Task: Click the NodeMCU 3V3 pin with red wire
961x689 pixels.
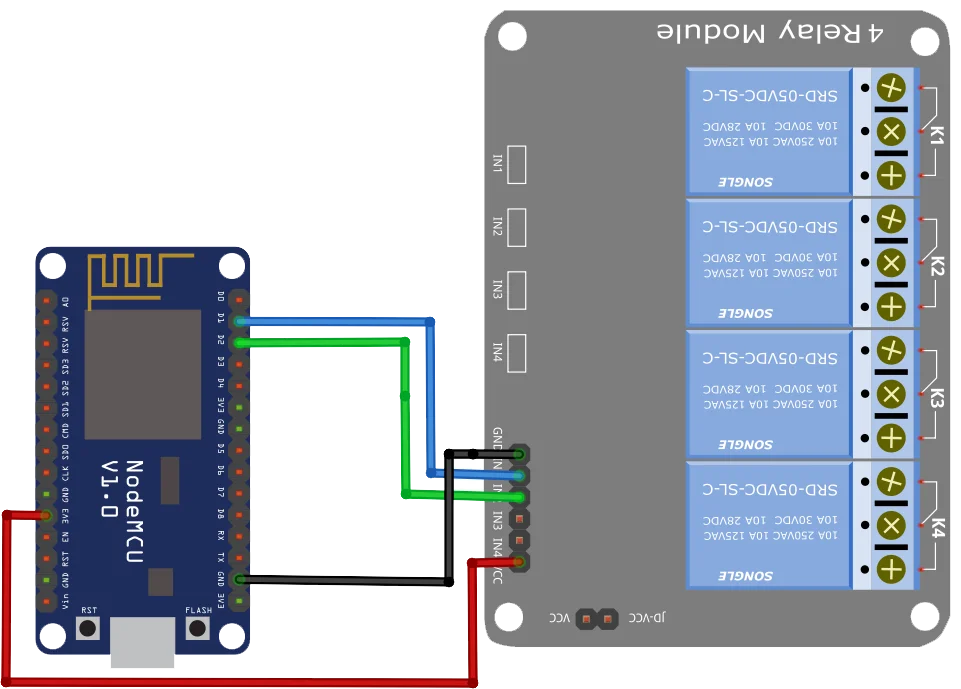Action: 47,516
